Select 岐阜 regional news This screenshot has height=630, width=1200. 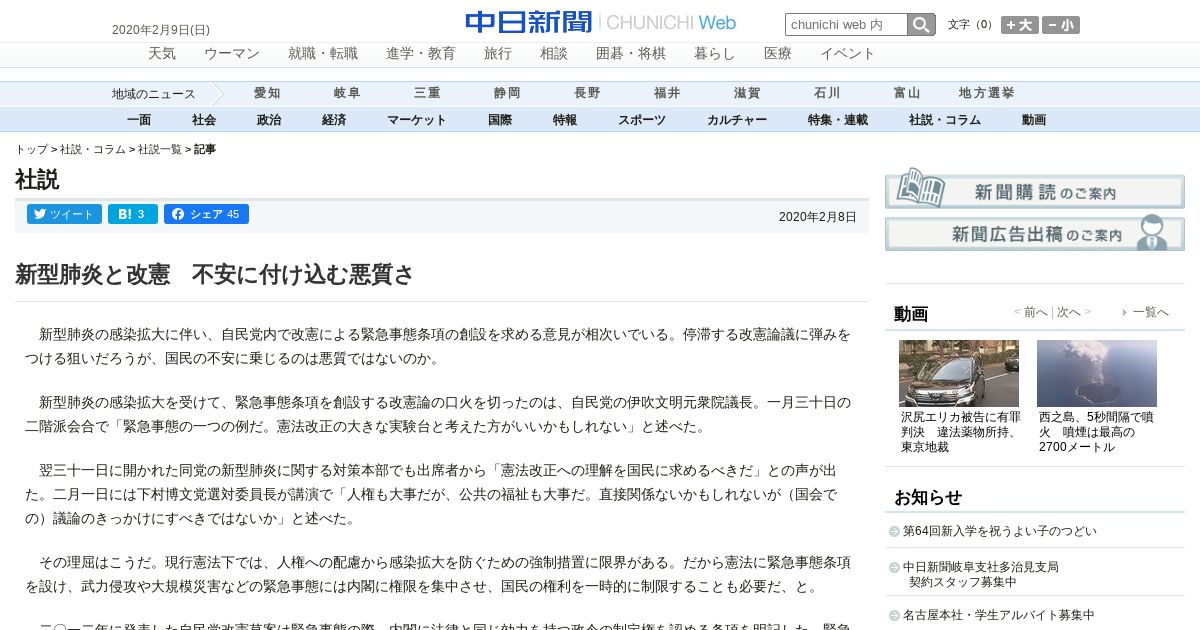click(x=347, y=93)
